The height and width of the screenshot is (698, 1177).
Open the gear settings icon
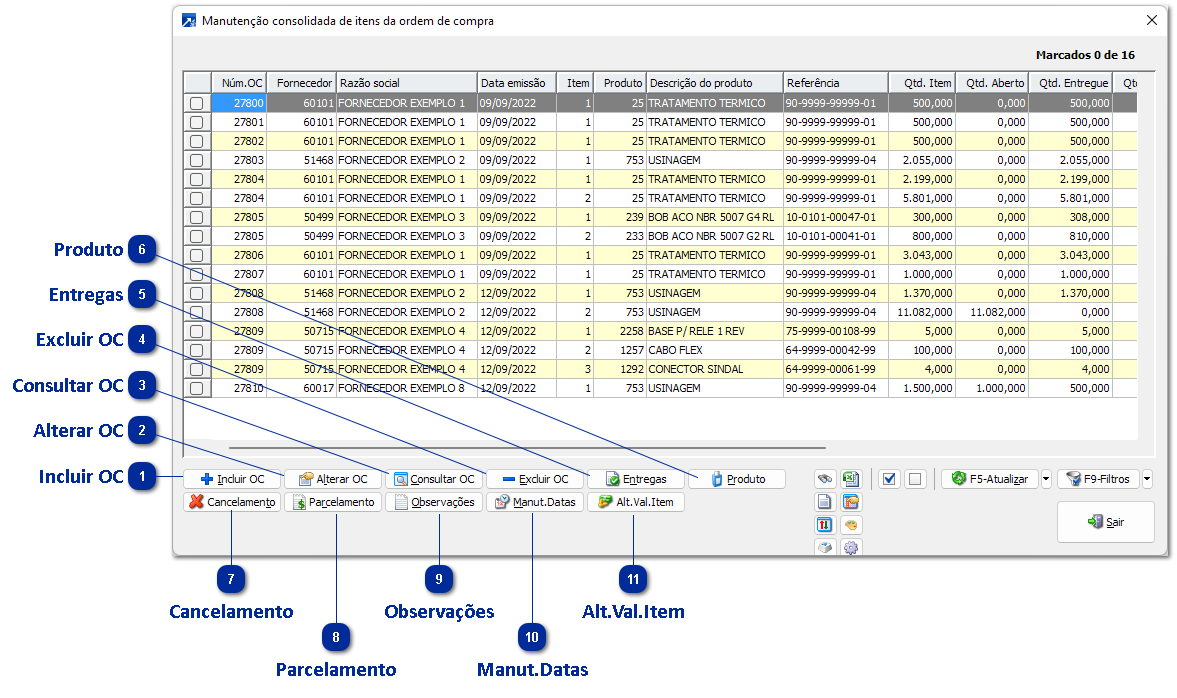click(851, 548)
